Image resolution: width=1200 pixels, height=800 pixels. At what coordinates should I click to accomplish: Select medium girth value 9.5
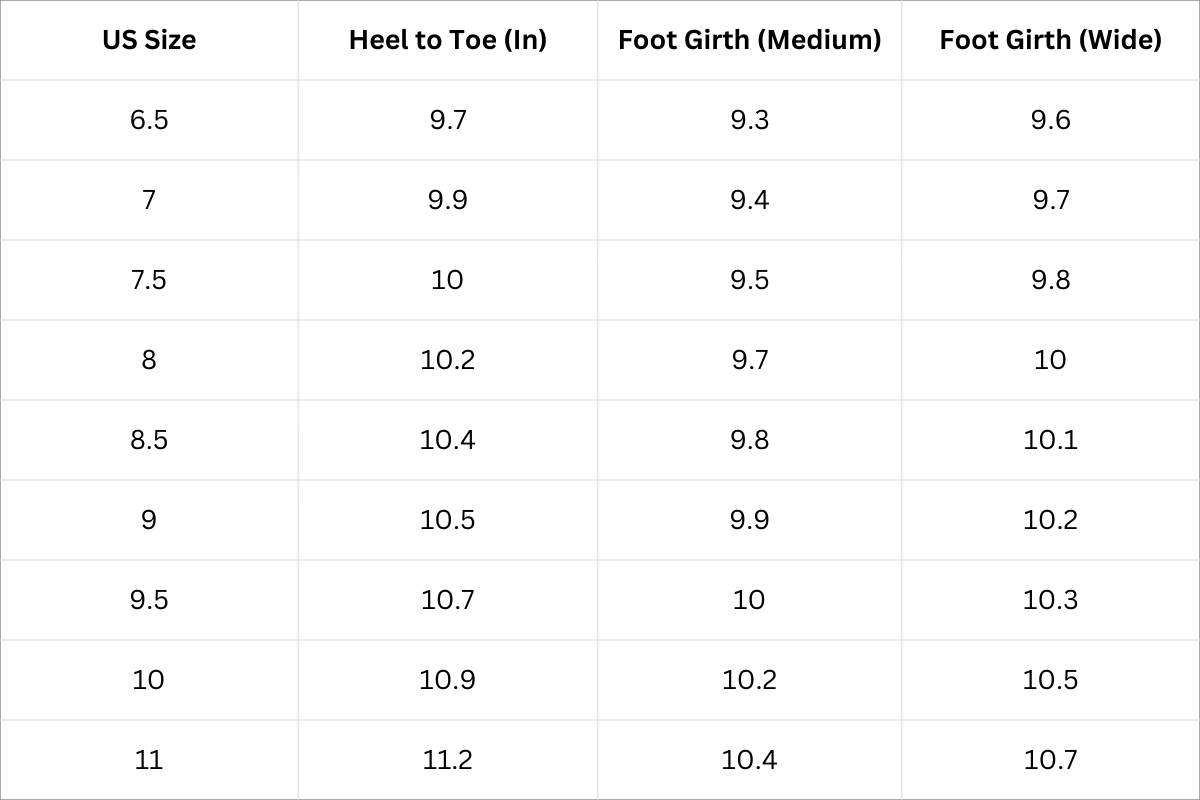pyautogui.click(x=749, y=280)
